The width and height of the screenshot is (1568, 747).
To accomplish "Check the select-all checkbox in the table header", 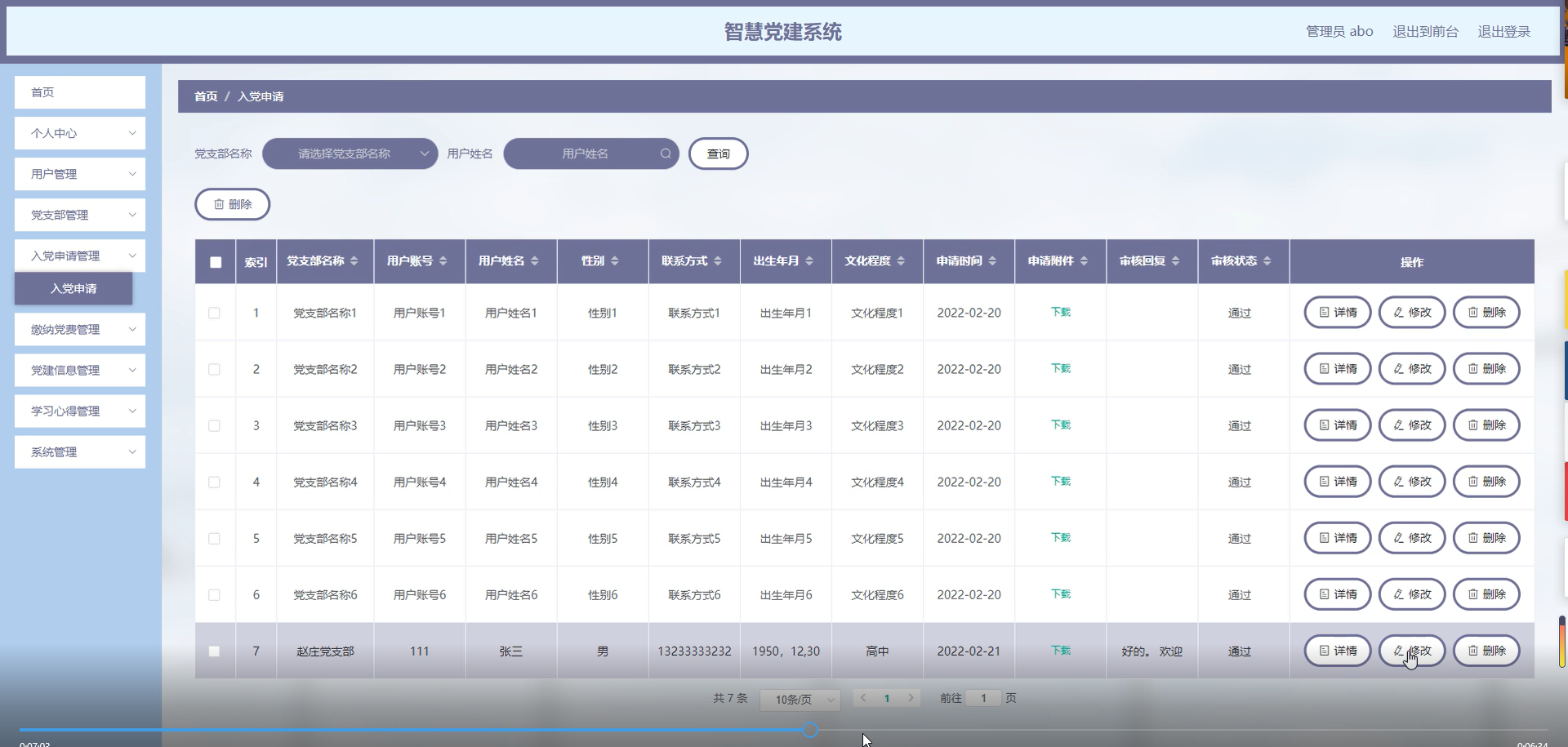I will tap(215, 262).
